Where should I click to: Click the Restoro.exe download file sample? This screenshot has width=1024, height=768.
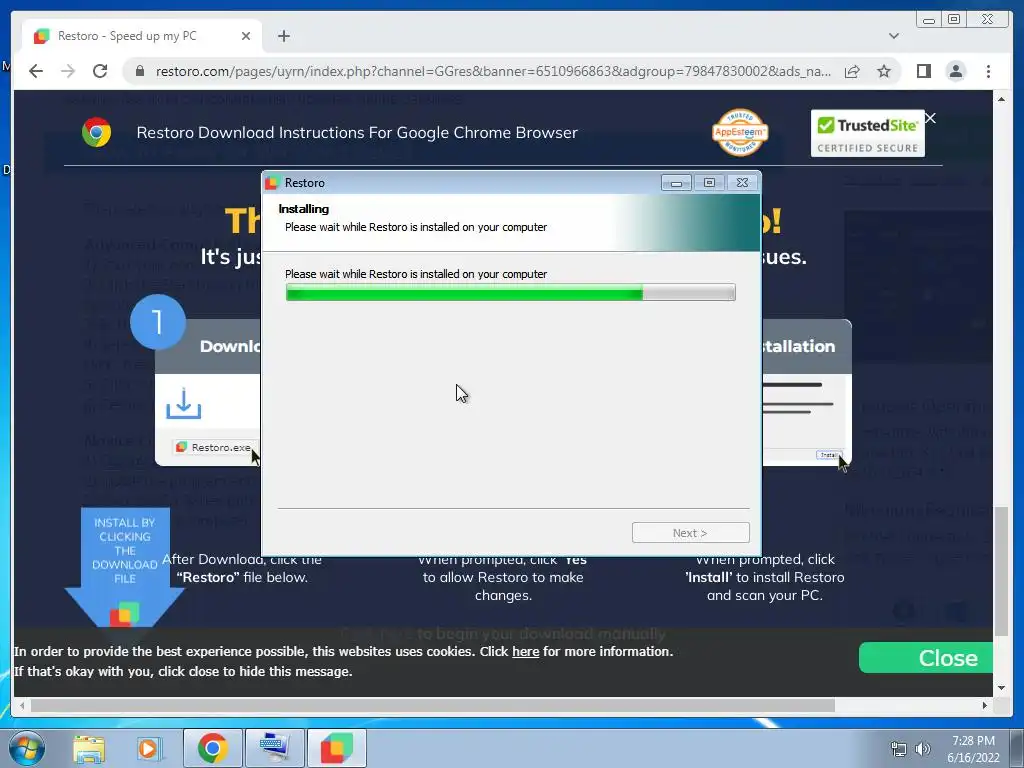(x=214, y=447)
